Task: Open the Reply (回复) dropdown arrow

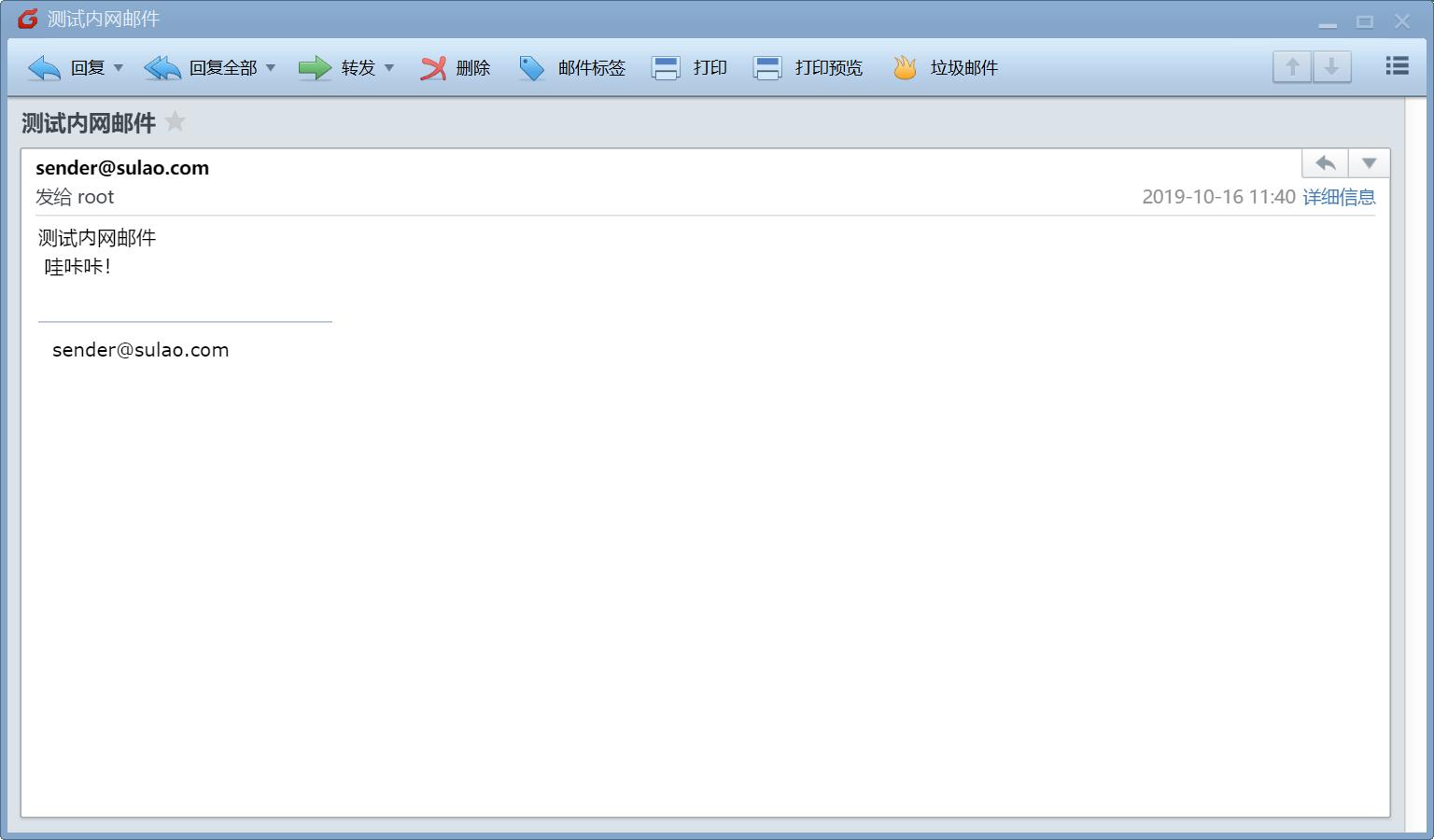Action: (119, 68)
